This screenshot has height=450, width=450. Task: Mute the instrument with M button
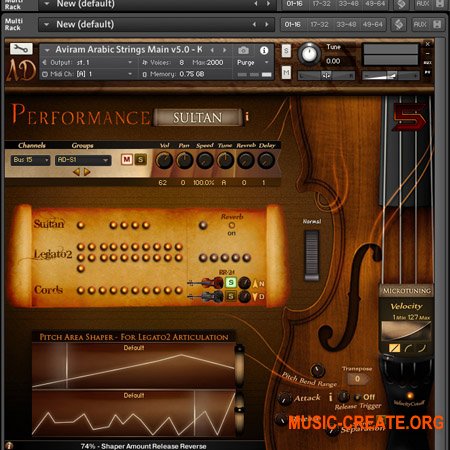286,72
